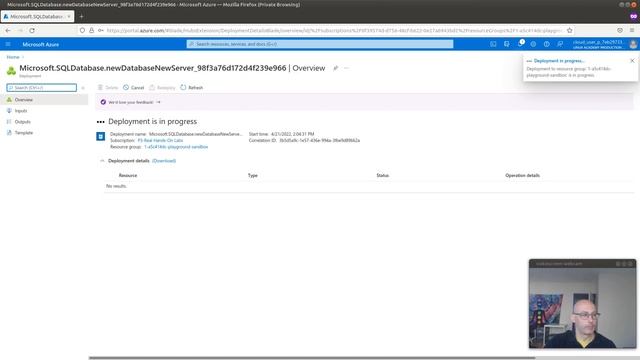Image resolution: width=640 pixels, height=360 pixels.
Task: Sort by the Status column header
Action: pyautogui.click(x=382, y=176)
